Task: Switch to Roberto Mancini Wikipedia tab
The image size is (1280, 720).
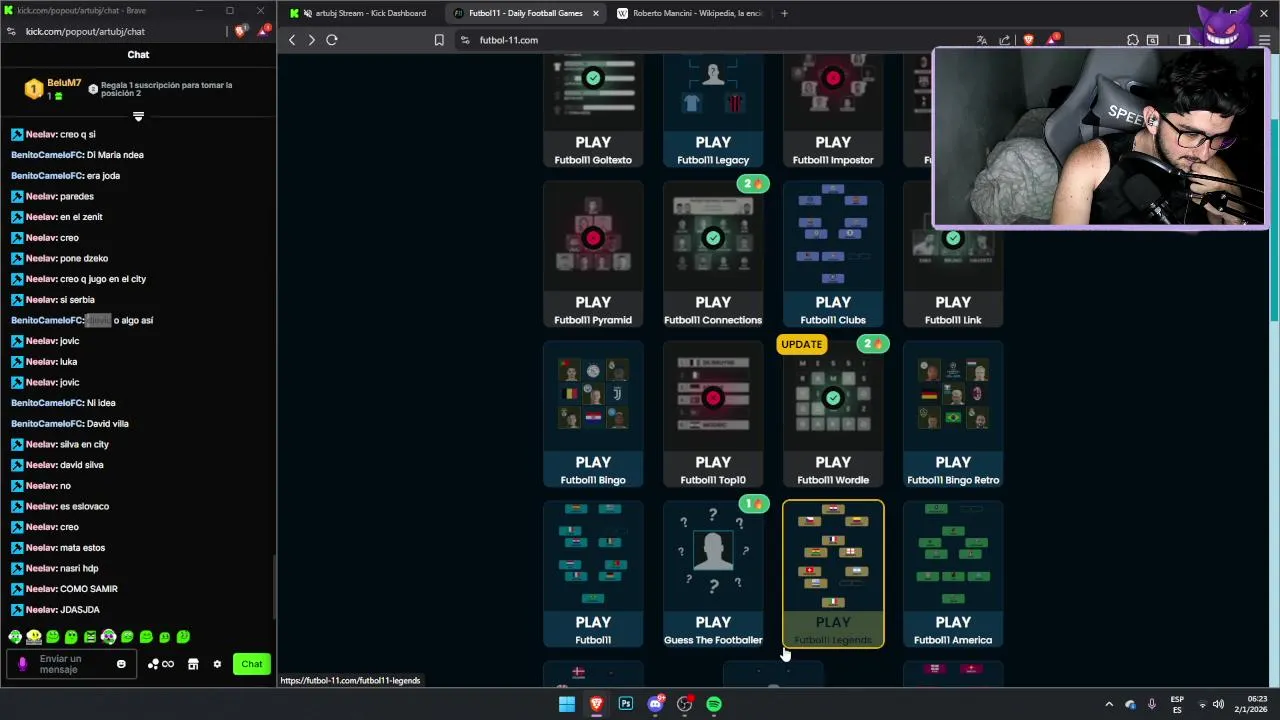Action: (690, 13)
